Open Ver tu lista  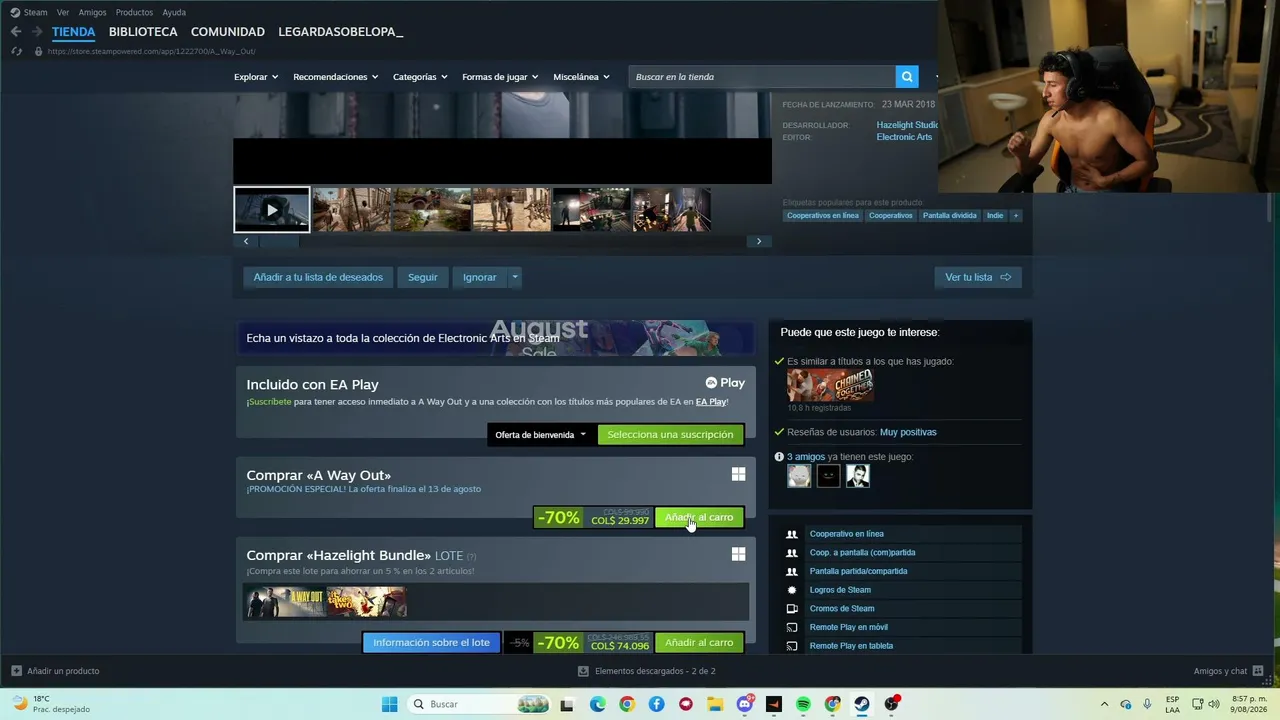point(978,277)
